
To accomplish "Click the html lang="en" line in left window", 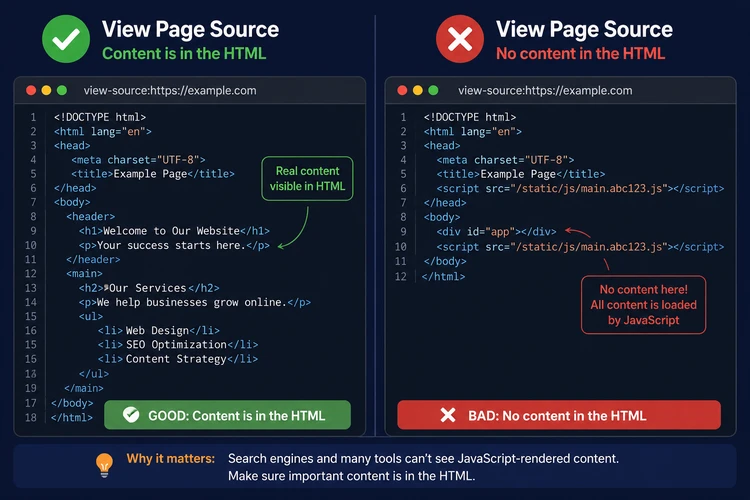I will click(102, 132).
